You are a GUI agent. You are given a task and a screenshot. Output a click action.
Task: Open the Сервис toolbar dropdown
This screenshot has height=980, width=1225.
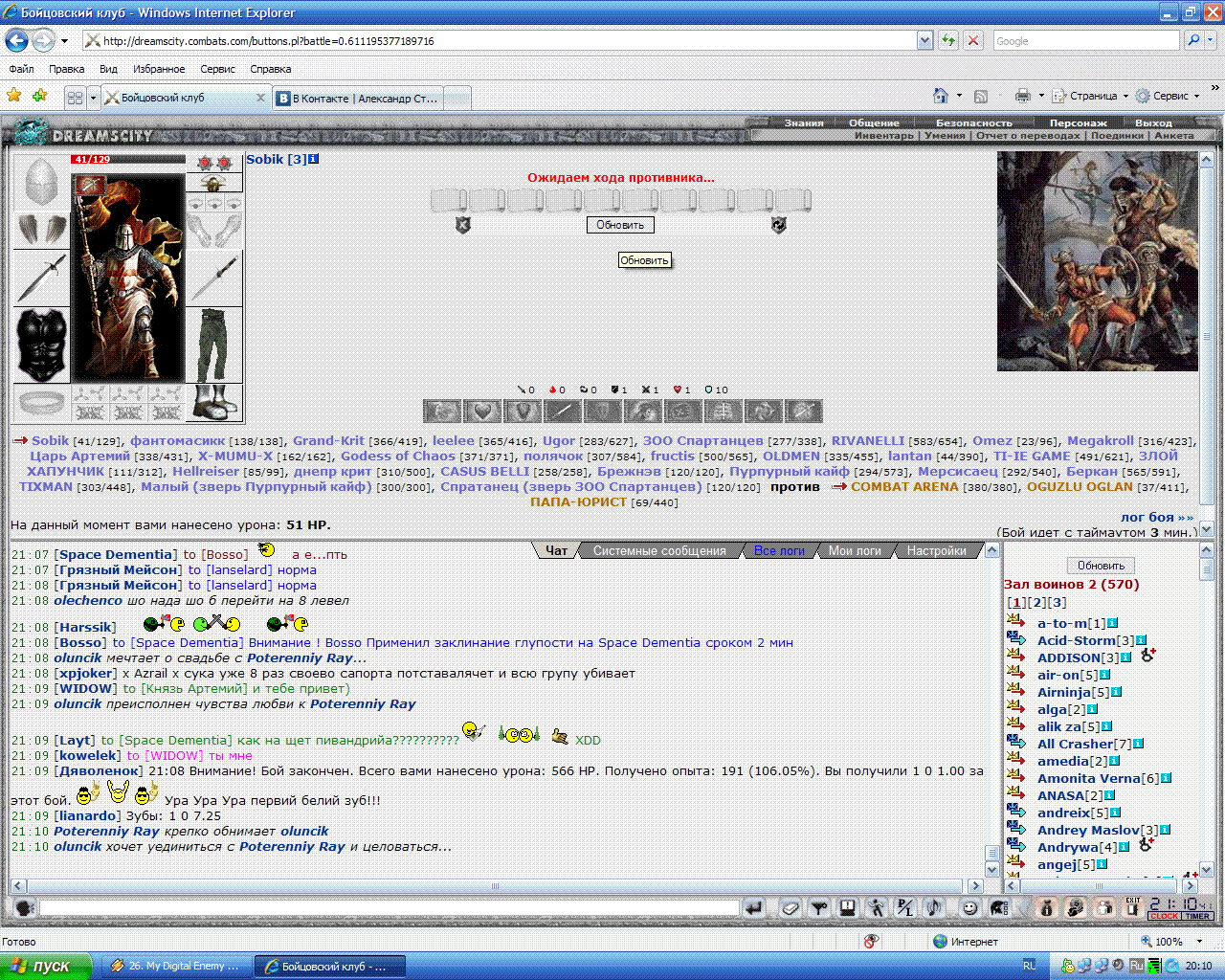[1168, 96]
